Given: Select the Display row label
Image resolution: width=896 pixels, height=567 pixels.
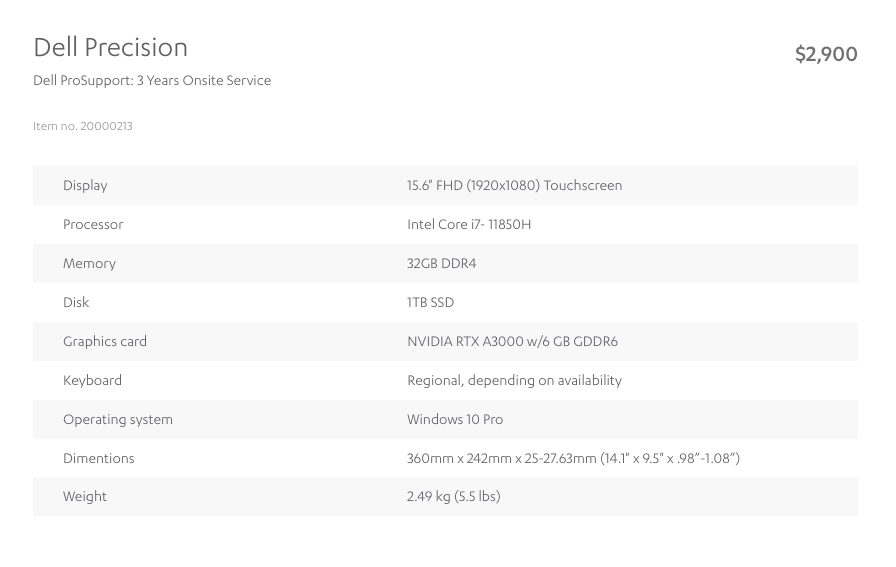Looking at the screenshot, I should coord(85,186).
